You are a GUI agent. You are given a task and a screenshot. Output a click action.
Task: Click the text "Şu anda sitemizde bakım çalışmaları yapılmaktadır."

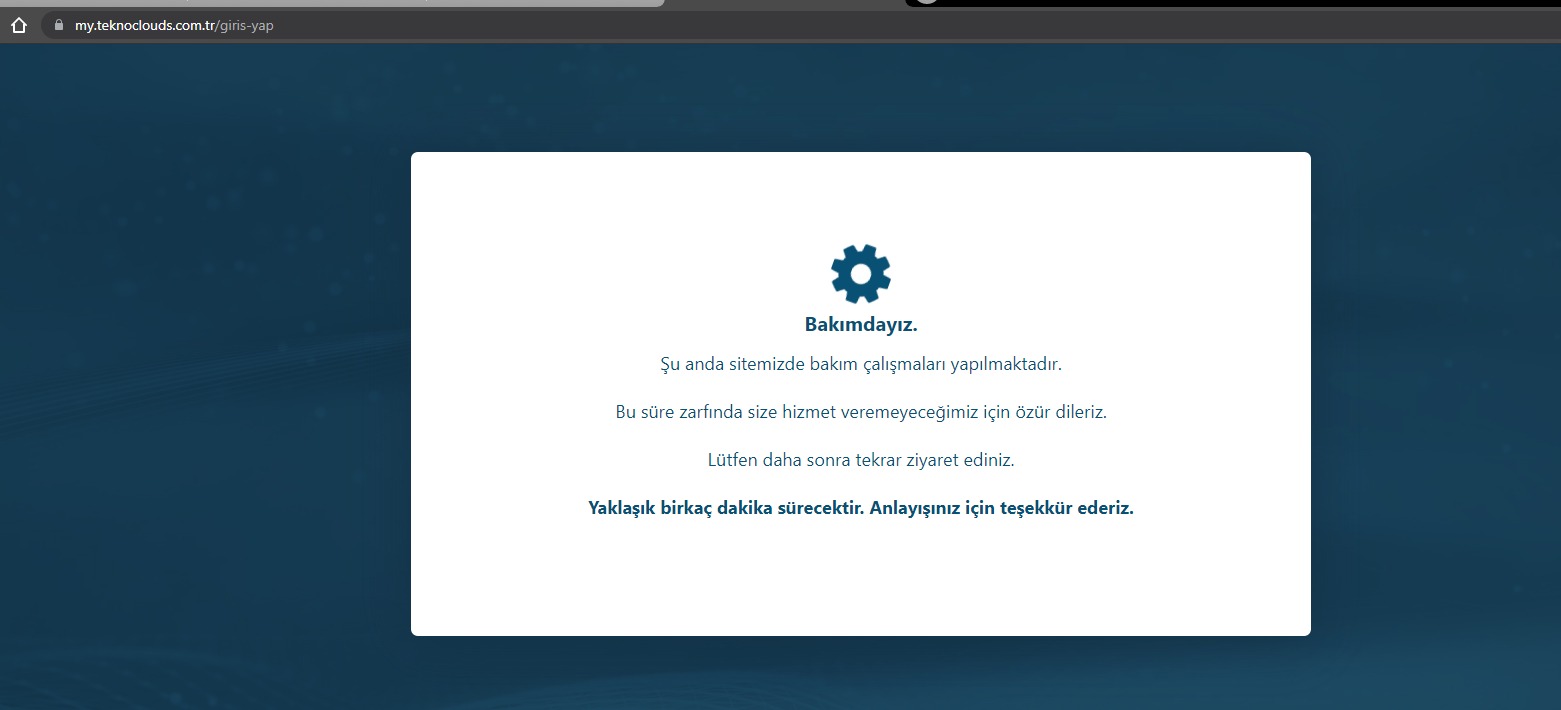point(861,364)
